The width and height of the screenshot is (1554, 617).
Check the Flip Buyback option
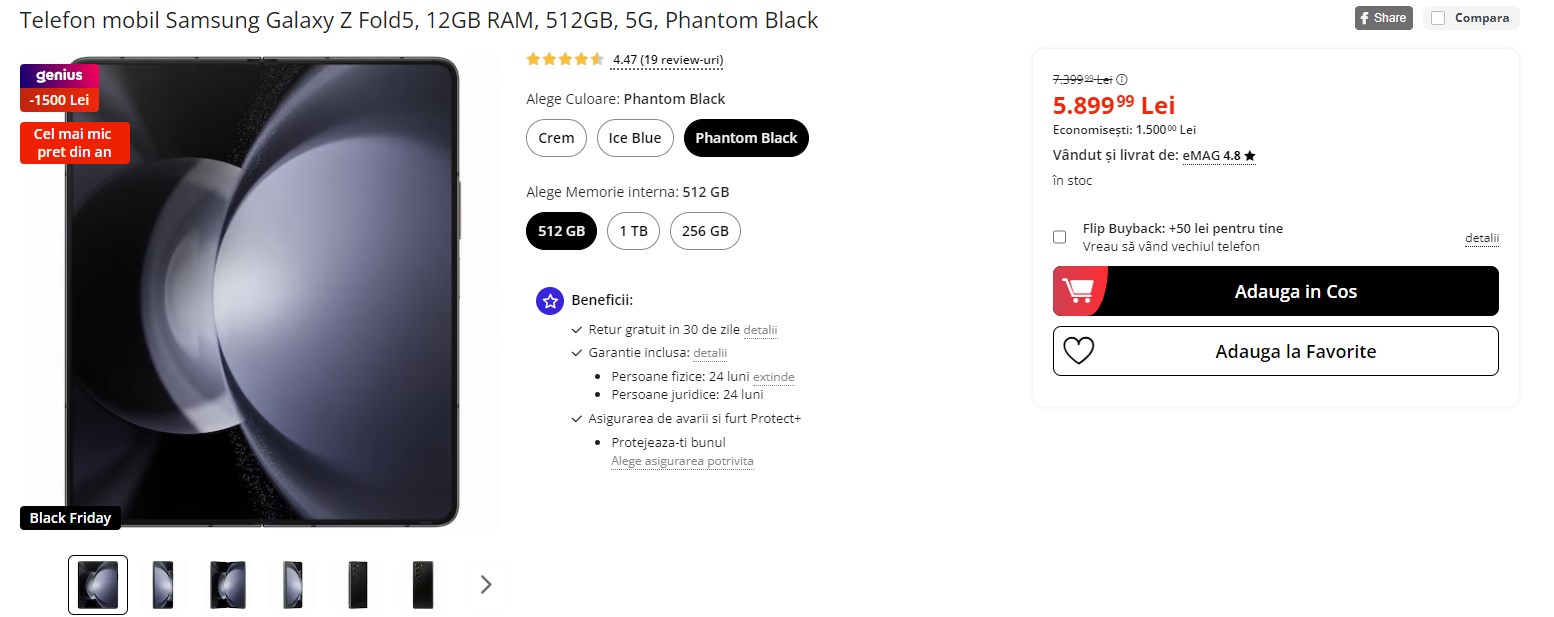1059,236
